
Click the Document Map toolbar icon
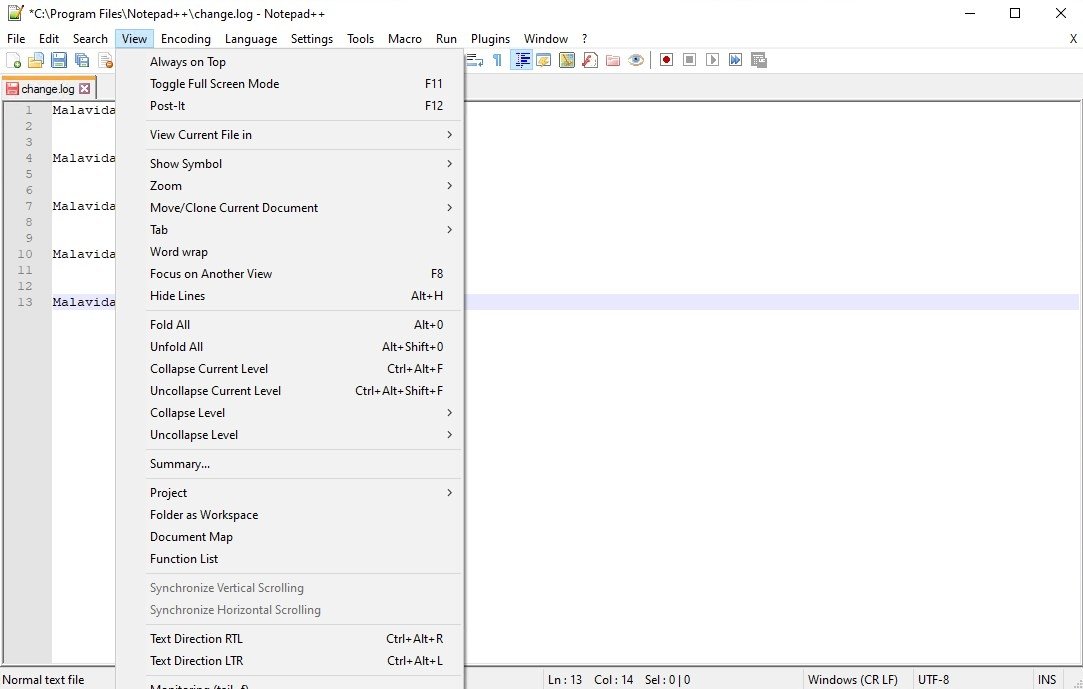[x=567, y=61]
